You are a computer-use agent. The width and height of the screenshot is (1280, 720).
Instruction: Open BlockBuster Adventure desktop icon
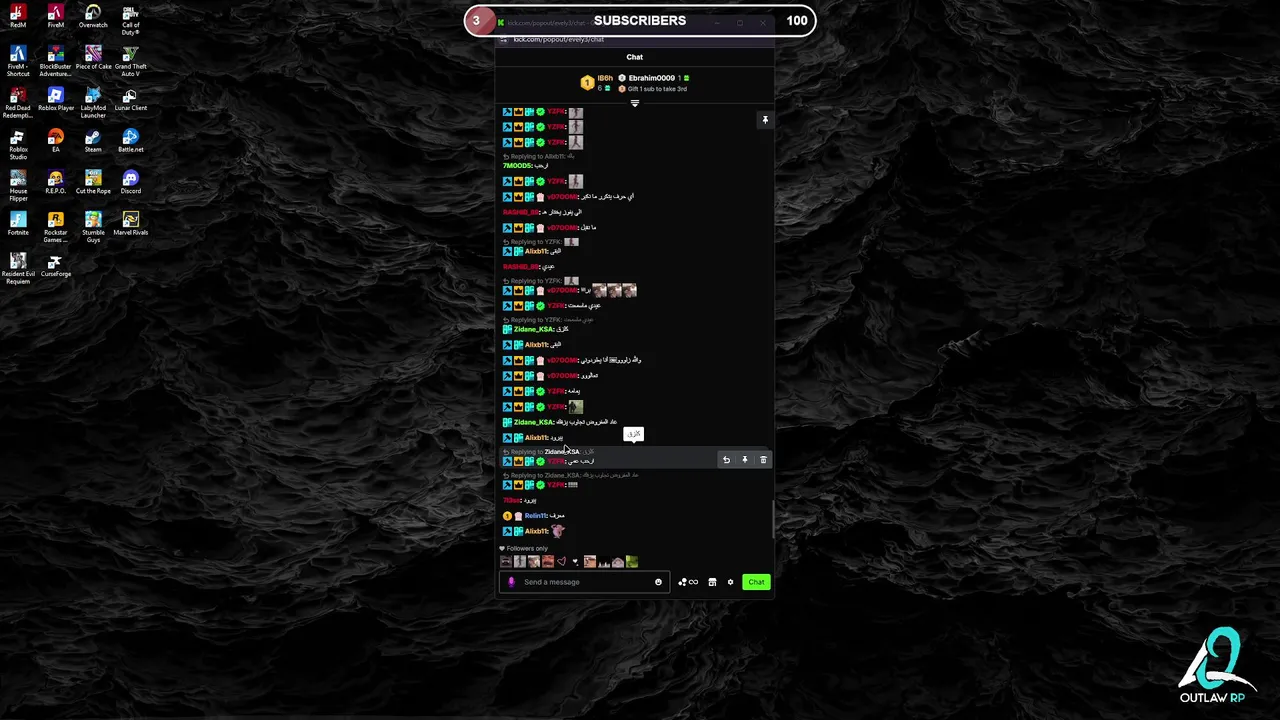tap(55, 62)
